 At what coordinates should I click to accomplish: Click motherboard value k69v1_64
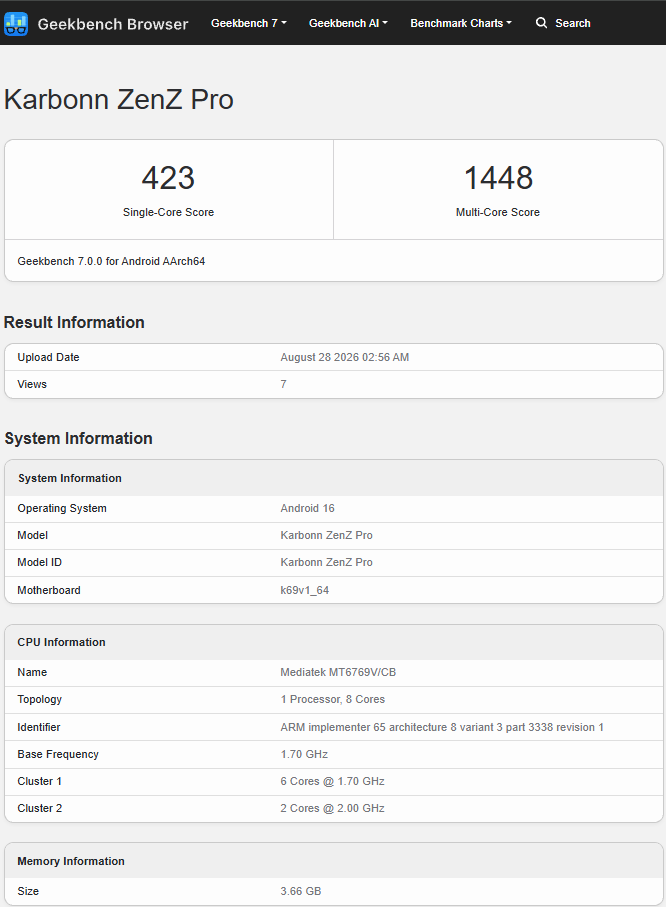point(304,591)
